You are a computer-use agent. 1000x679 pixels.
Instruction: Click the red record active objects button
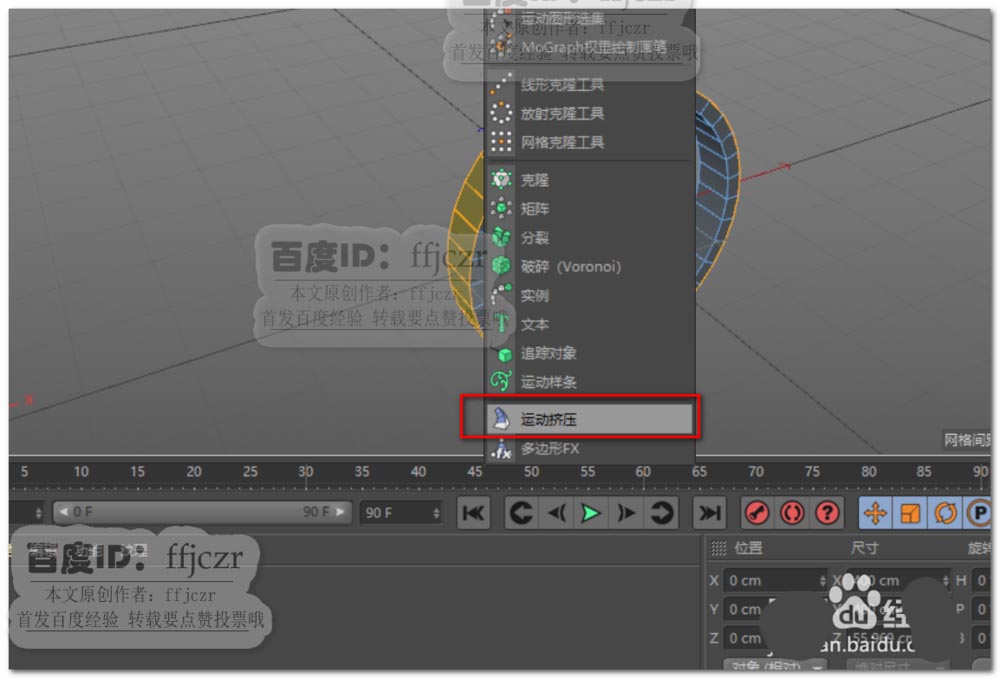[x=757, y=513]
